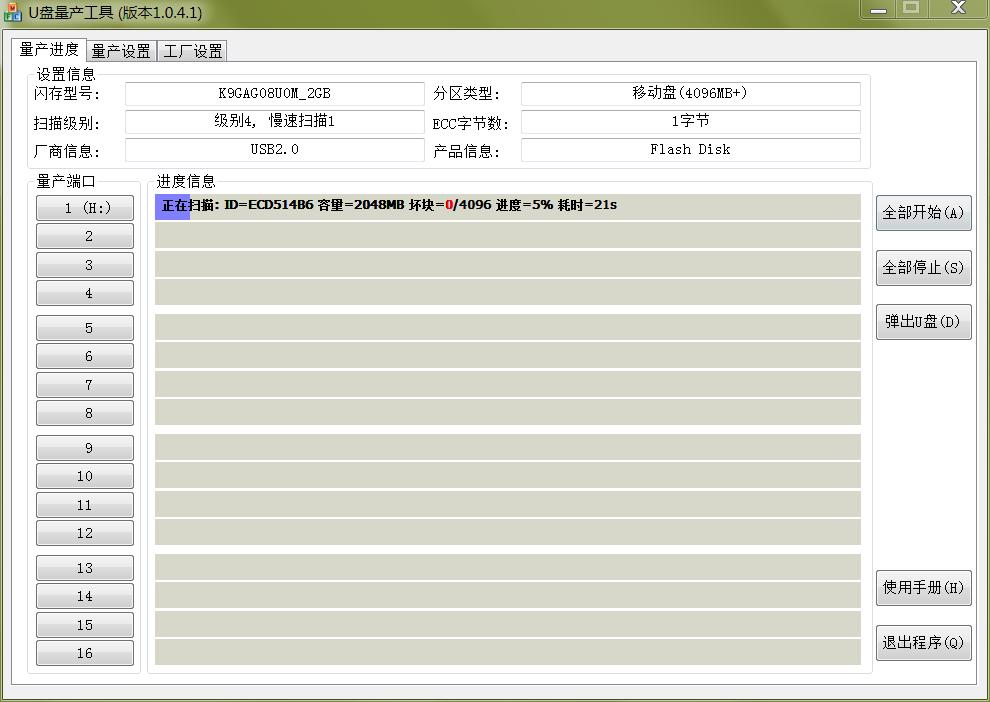This screenshot has height=702, width=990.
Task: Select production port 16
Action: click(84, 653)
